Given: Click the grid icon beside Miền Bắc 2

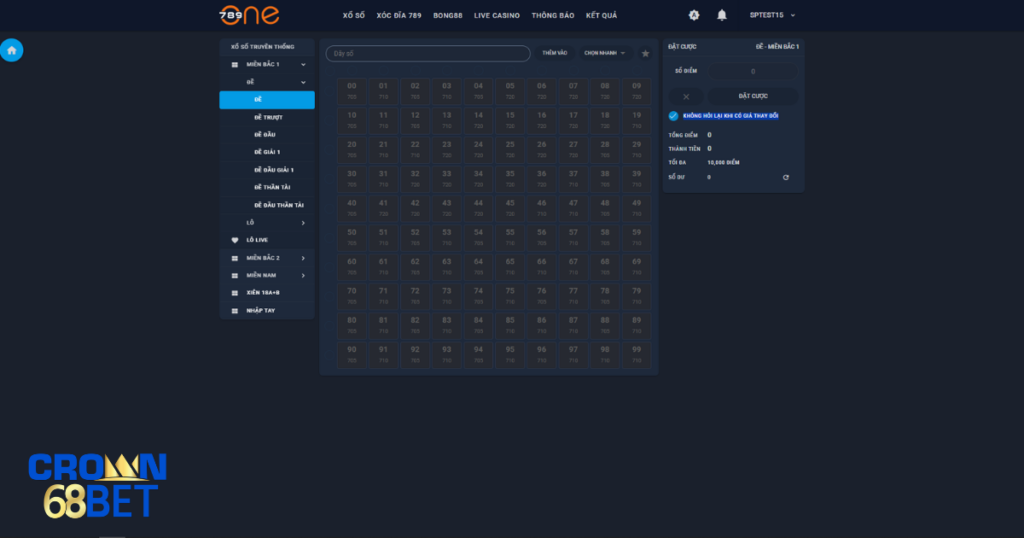Looking at the screenshot, I should (x=235, y=258).
